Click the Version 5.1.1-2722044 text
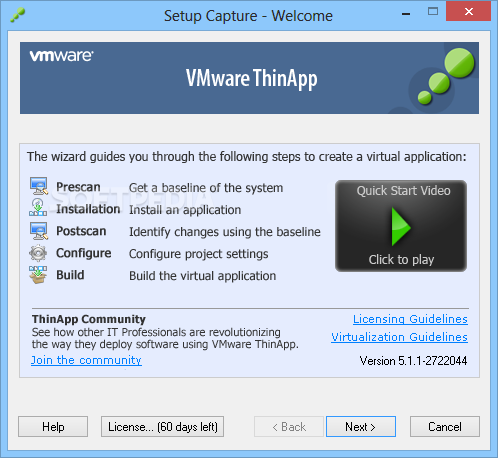Image resolution: width=498 pixels, height=458 pixels. pyautogui.click(x=413, y=361)
